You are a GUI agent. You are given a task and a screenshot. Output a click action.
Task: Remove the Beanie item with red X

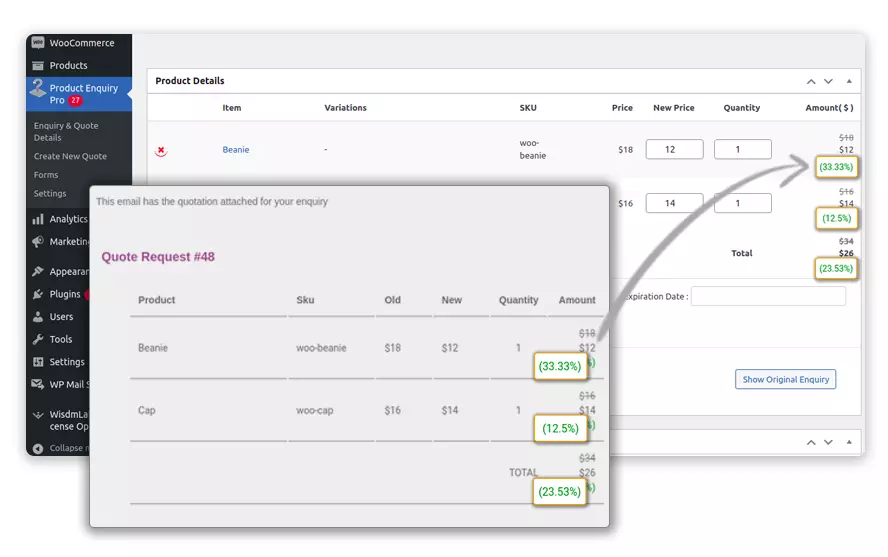[x=161, y=150]
